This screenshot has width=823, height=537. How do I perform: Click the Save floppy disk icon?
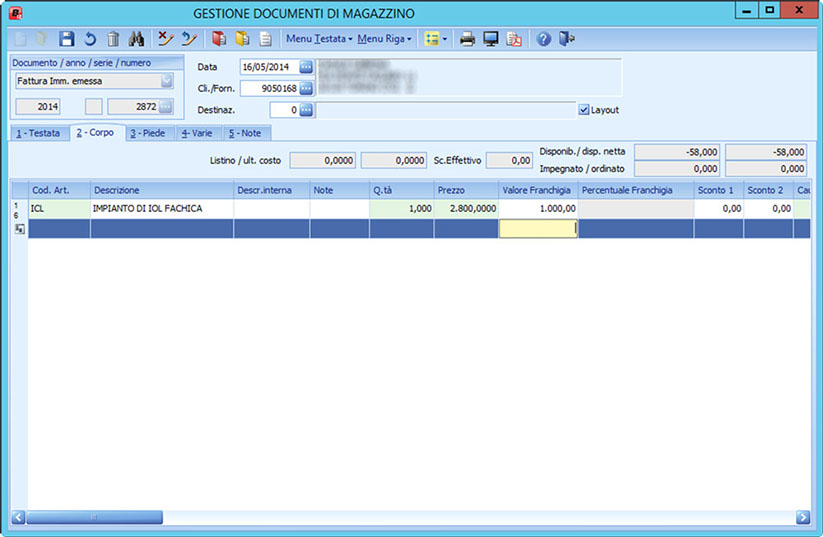(67, 39)
